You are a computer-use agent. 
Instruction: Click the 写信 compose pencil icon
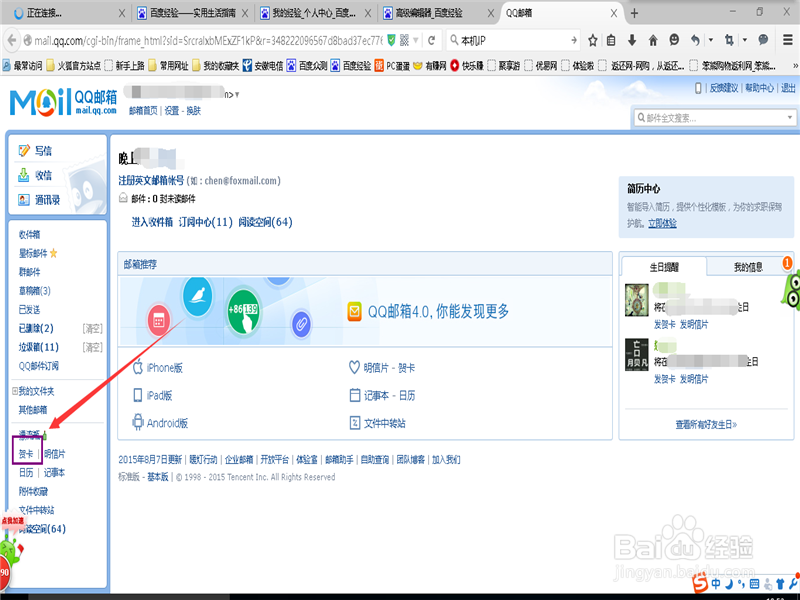pos(24,151)
